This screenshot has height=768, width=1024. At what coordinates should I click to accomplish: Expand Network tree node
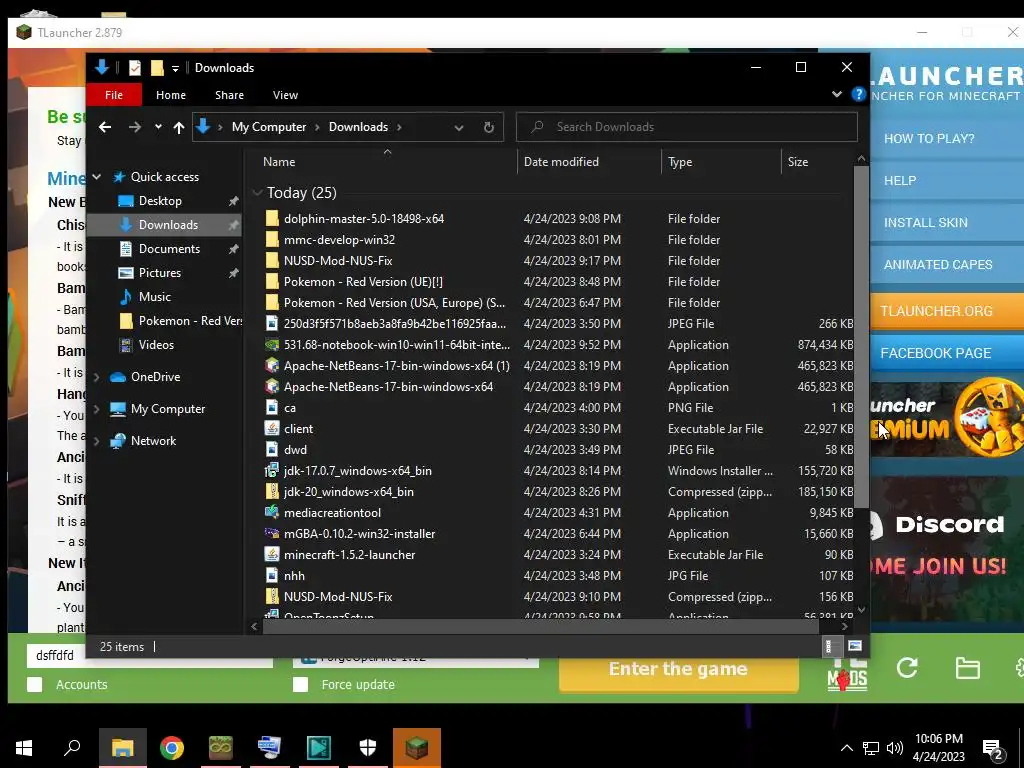(x=97, y=441)
